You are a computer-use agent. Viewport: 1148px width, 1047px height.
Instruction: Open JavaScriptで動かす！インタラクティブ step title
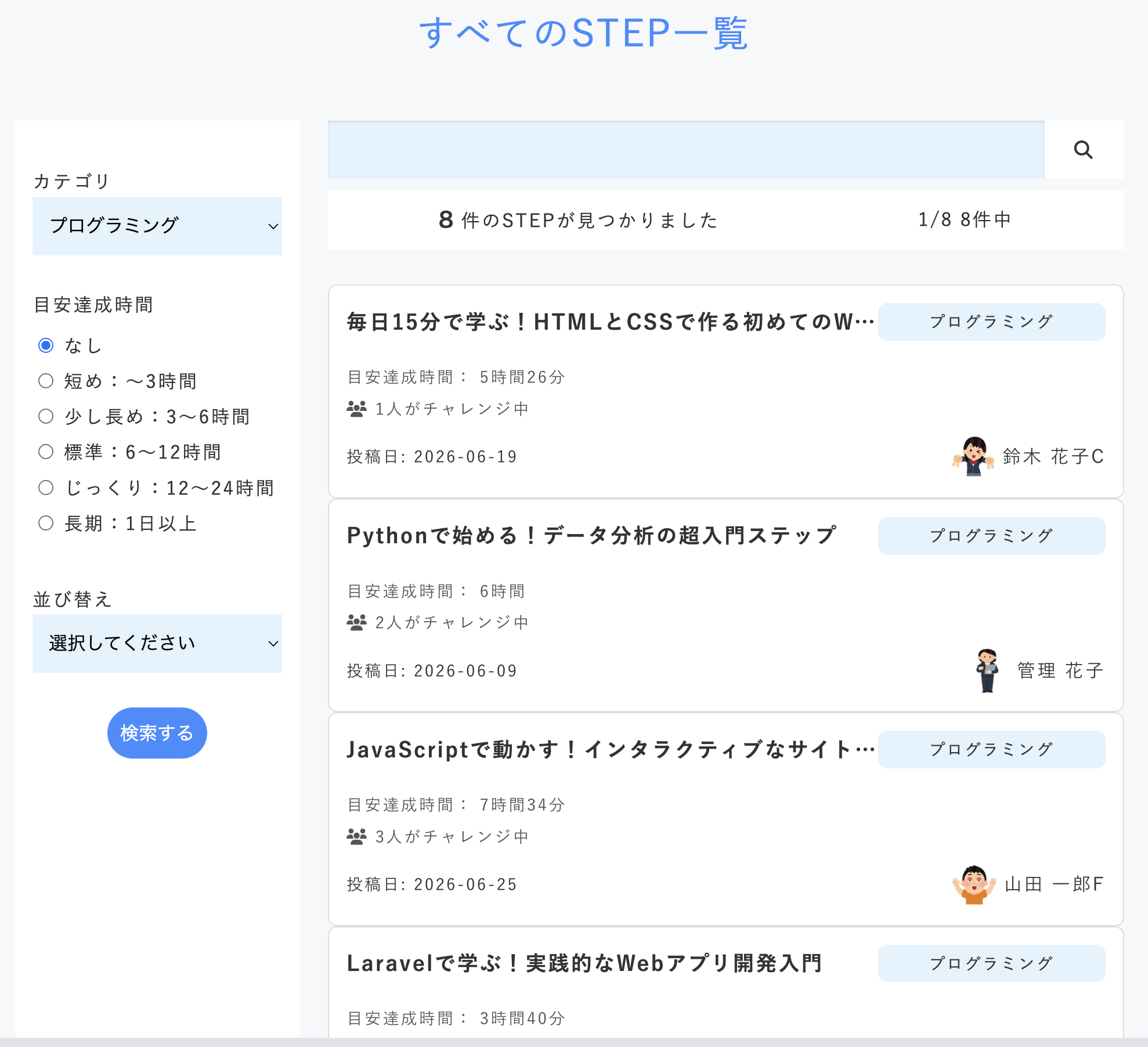pyautogui.click(x=611, y=749)
